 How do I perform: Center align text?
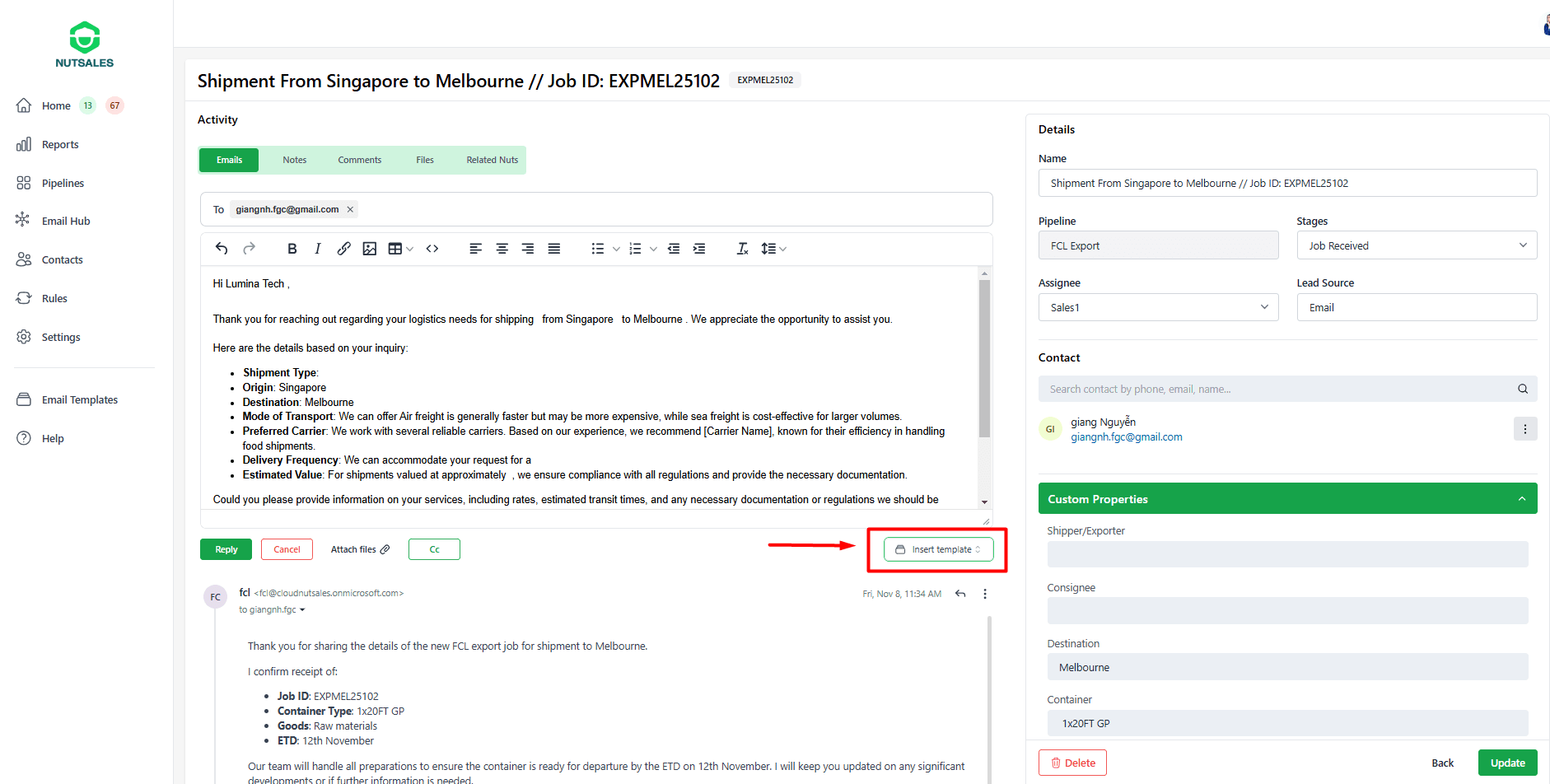pos(502,248)
